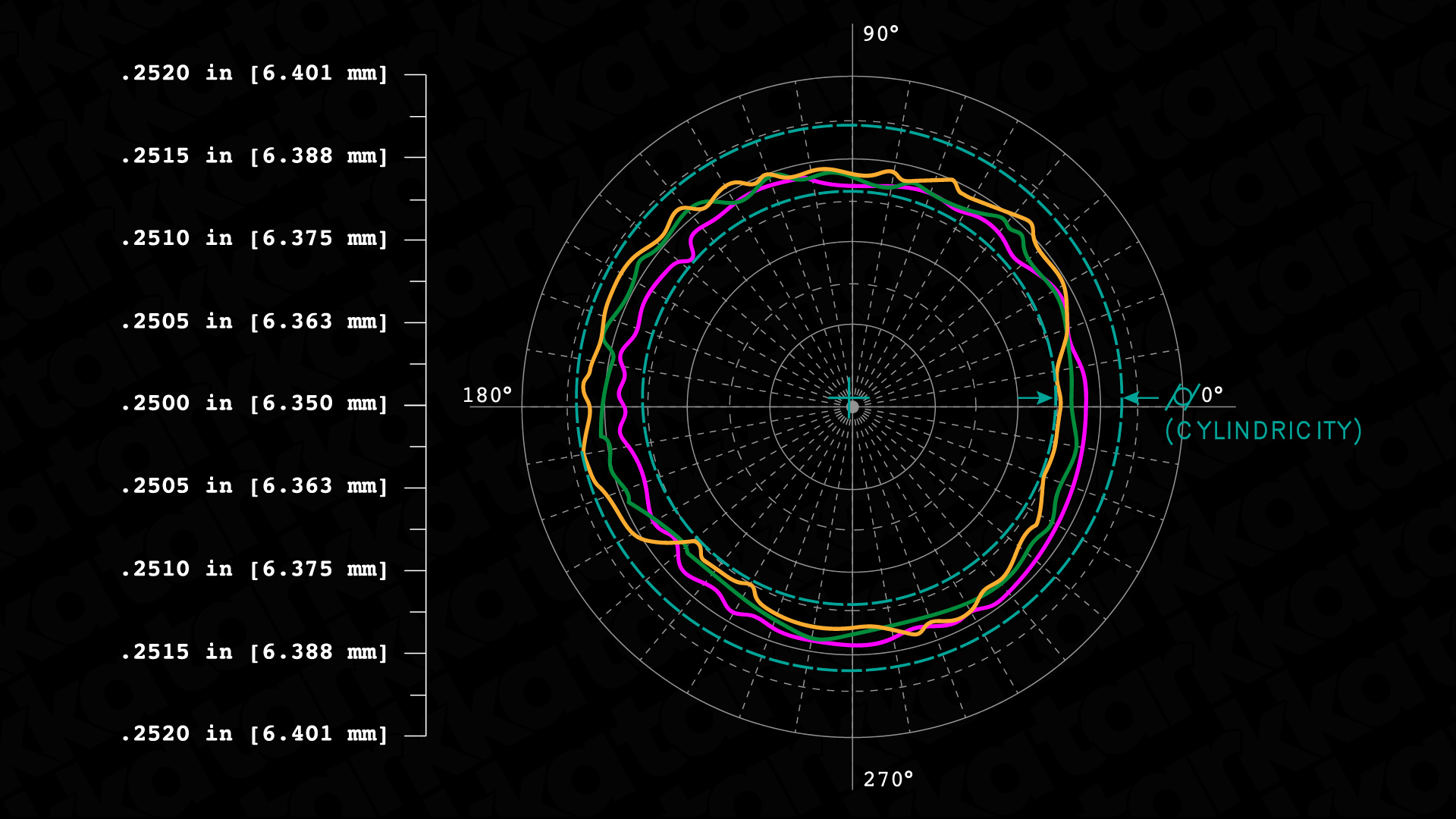Click the upper '.2515 in [6.388 mm]' label
The height and width of the screenshot is (819, 1456).
255,156
